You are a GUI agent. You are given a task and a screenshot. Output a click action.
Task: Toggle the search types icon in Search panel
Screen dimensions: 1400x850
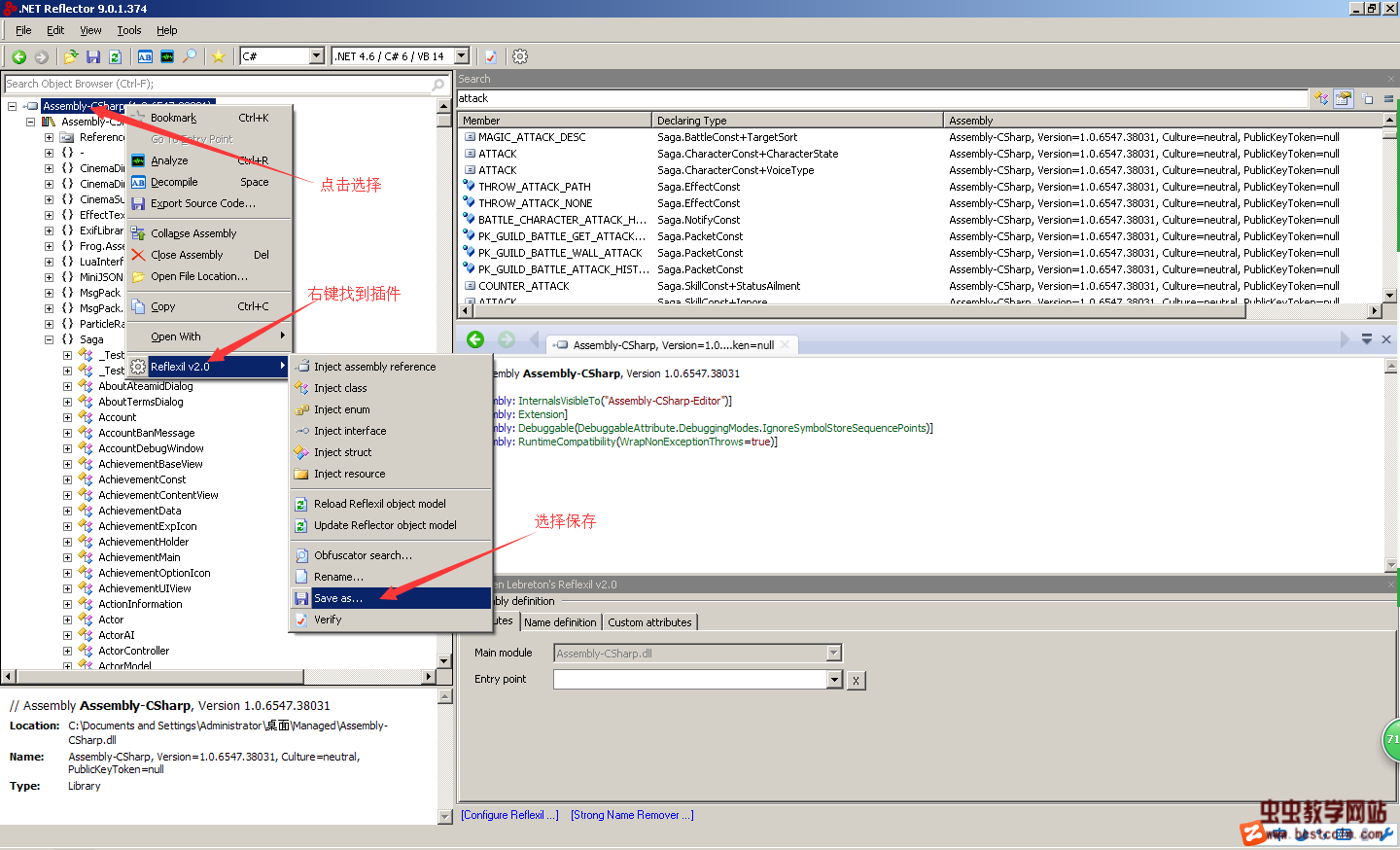pyautogui.click(x=1320, y=98)
